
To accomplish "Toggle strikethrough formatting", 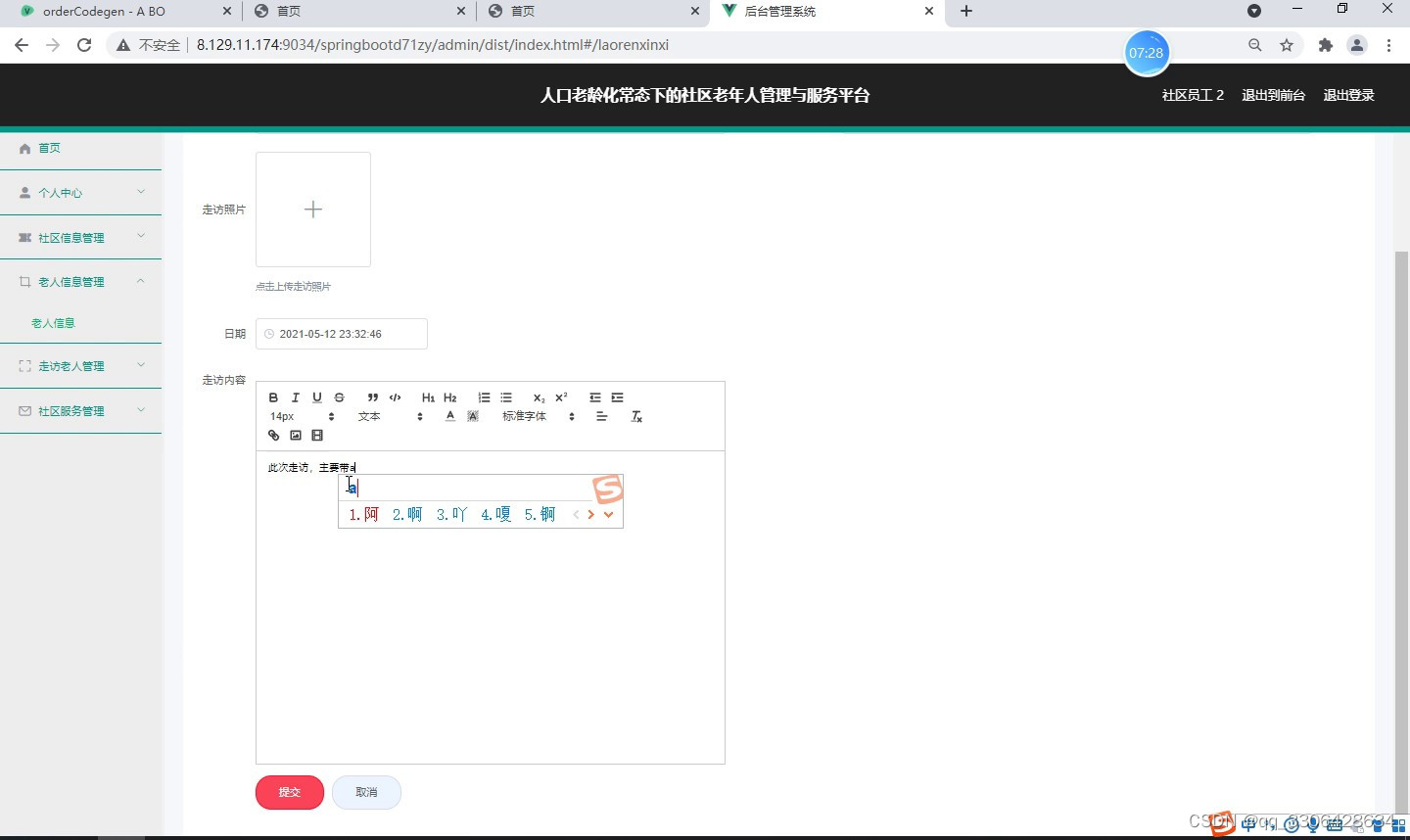I will (x=339, y=397).
